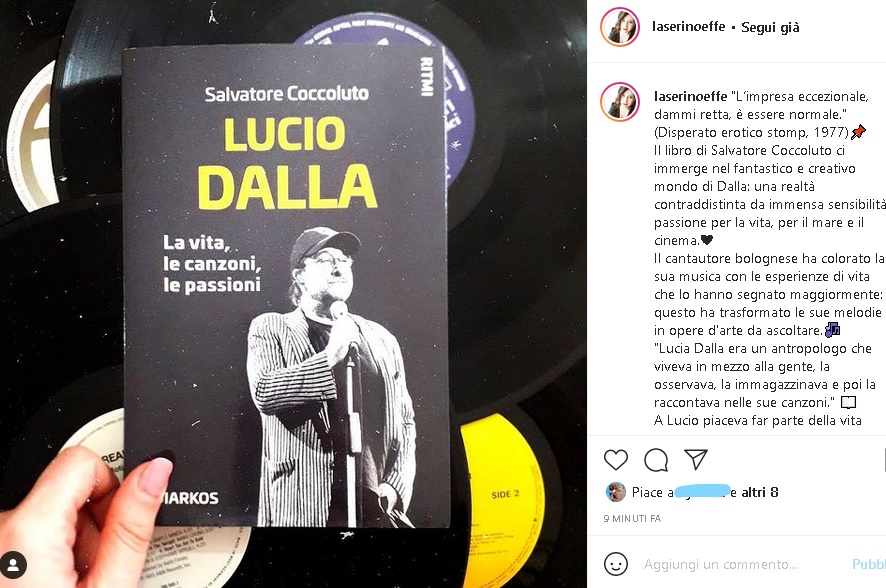Open laserinoeffe username in caption

[x=690, y=96]
